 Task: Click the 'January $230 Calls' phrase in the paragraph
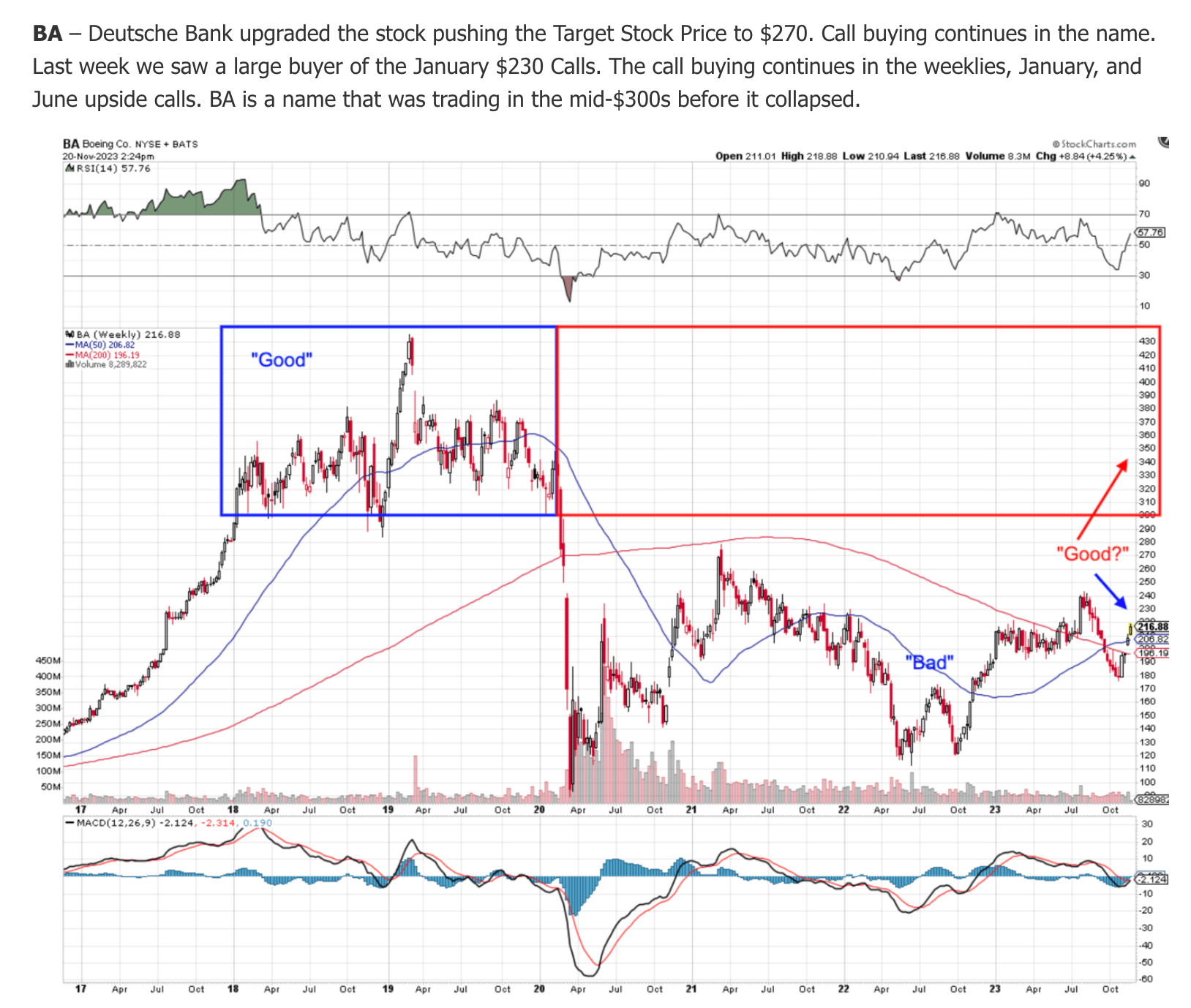click(507, 67)
